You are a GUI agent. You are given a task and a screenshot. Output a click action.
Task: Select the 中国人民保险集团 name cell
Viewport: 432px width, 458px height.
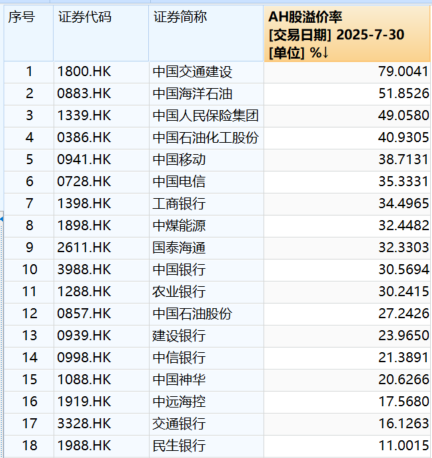206,116
